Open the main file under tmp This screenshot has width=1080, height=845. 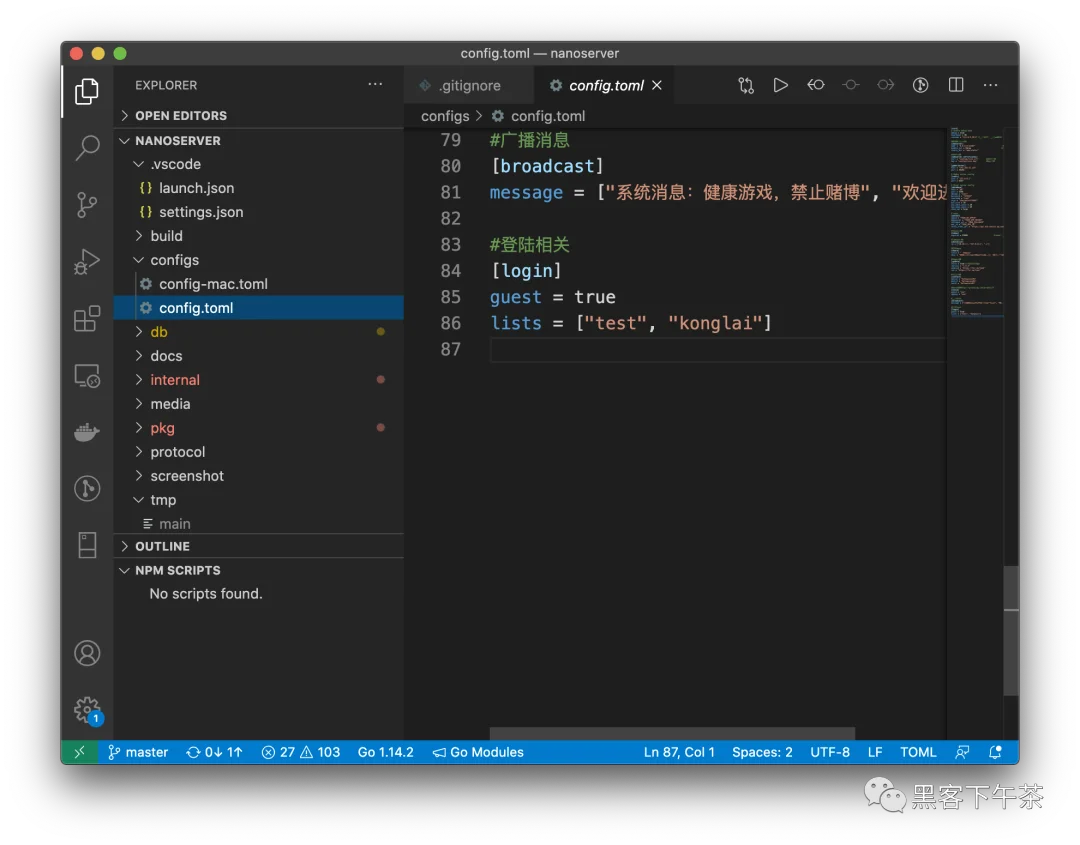(259, 523)
